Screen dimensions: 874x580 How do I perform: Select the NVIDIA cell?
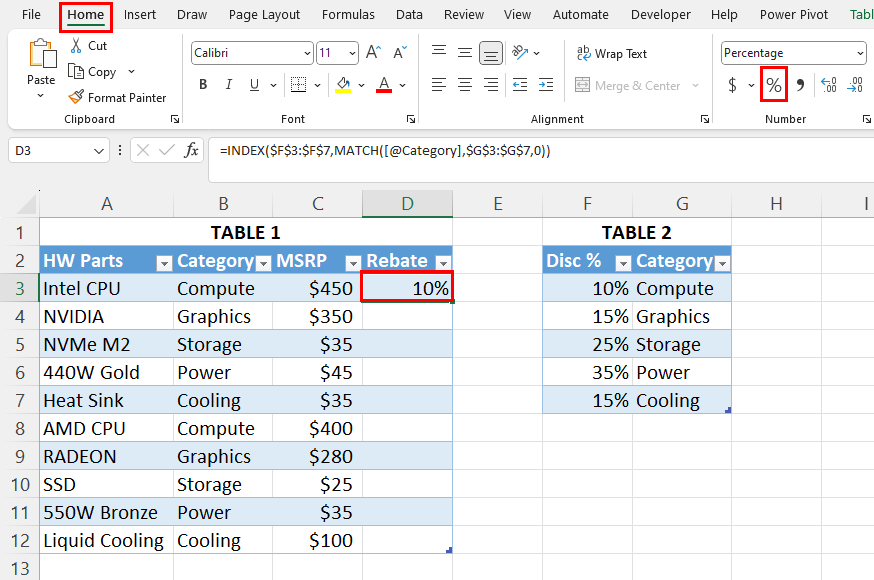pyautogui.click(x=106, y=316)
